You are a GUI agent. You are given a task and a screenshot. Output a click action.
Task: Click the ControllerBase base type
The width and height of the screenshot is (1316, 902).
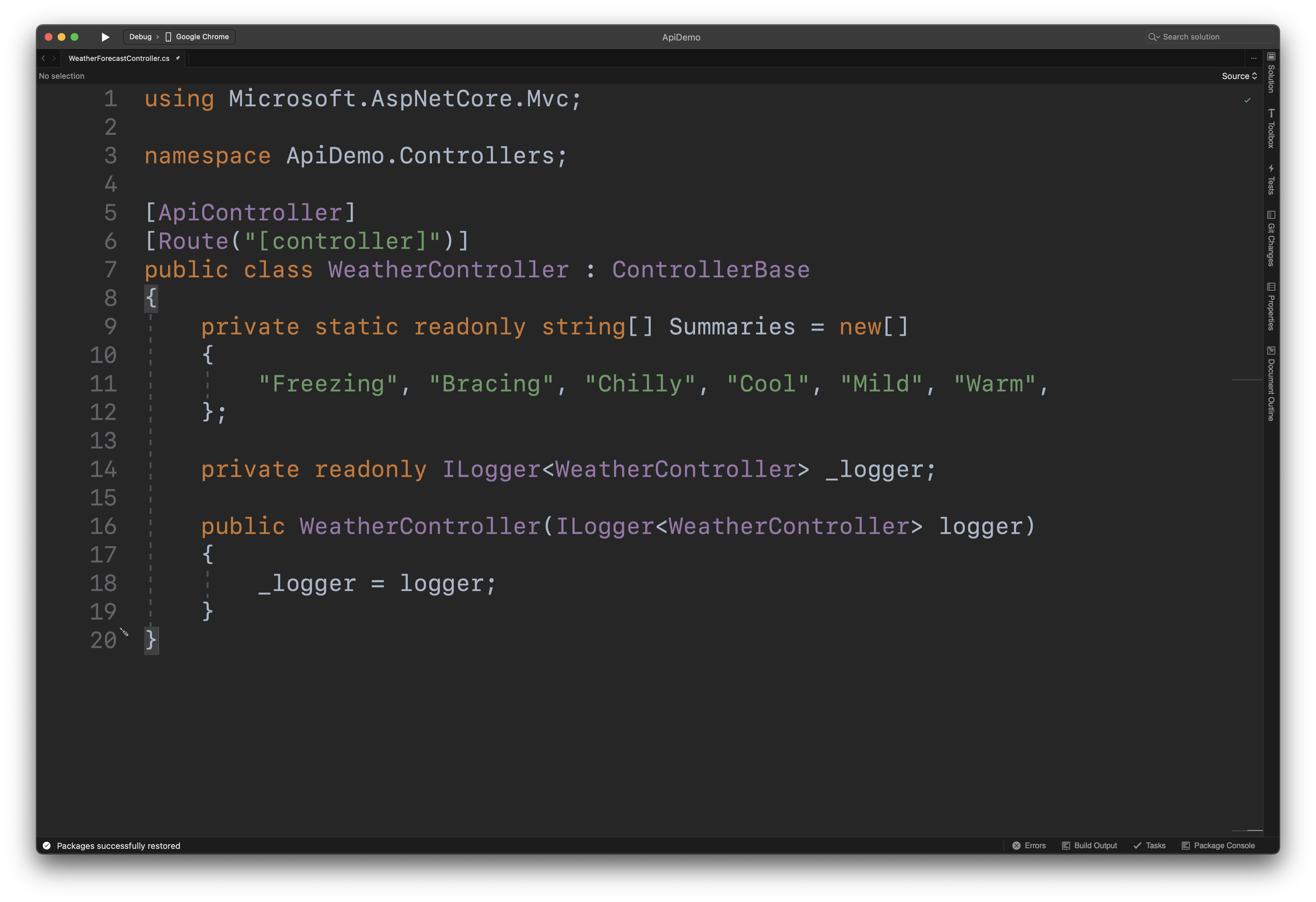pyautogui.click(x=711, y=270)
